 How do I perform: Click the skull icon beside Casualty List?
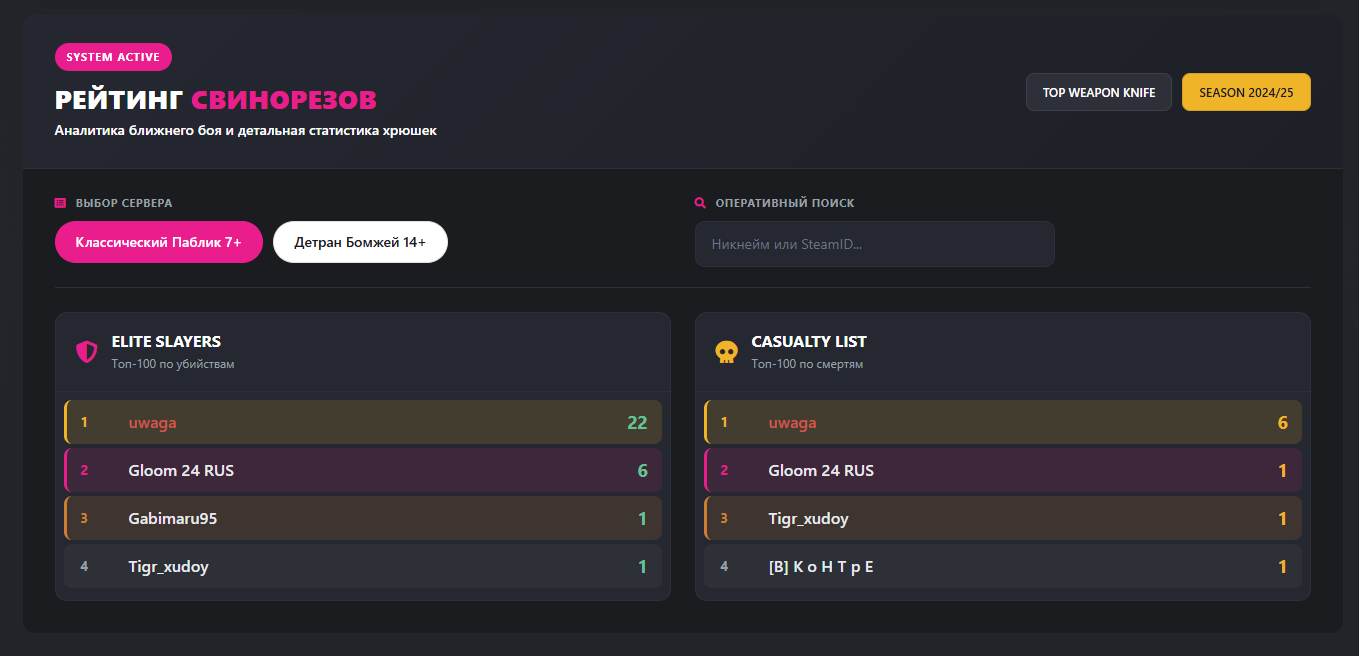point(727,352)
